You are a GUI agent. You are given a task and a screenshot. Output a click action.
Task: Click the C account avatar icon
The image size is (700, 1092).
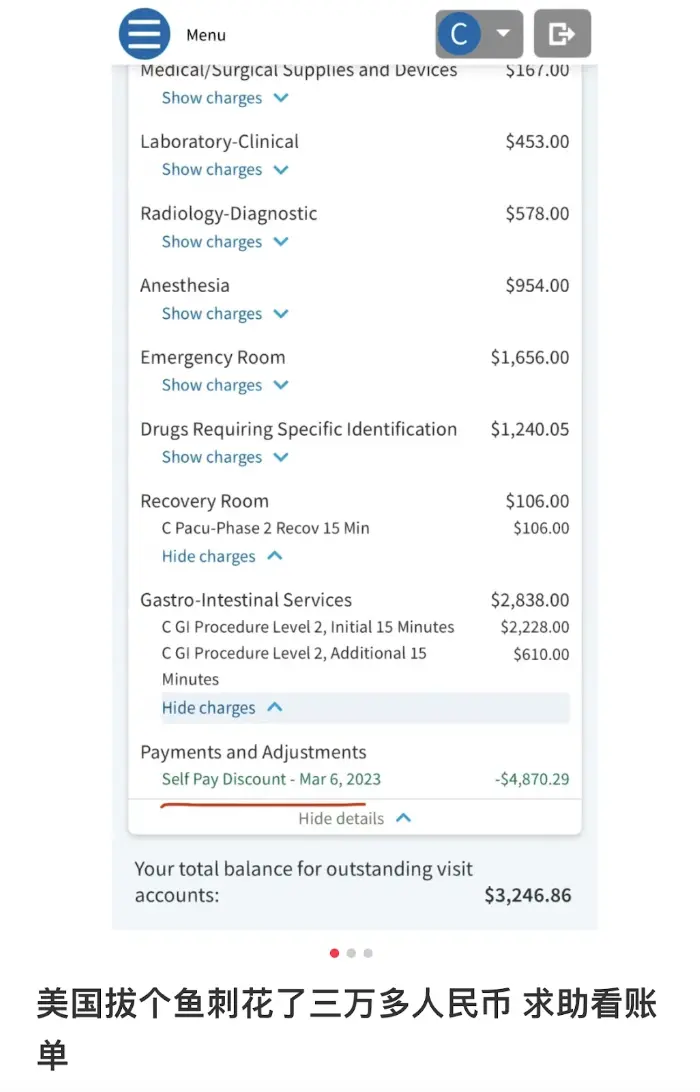459,34
